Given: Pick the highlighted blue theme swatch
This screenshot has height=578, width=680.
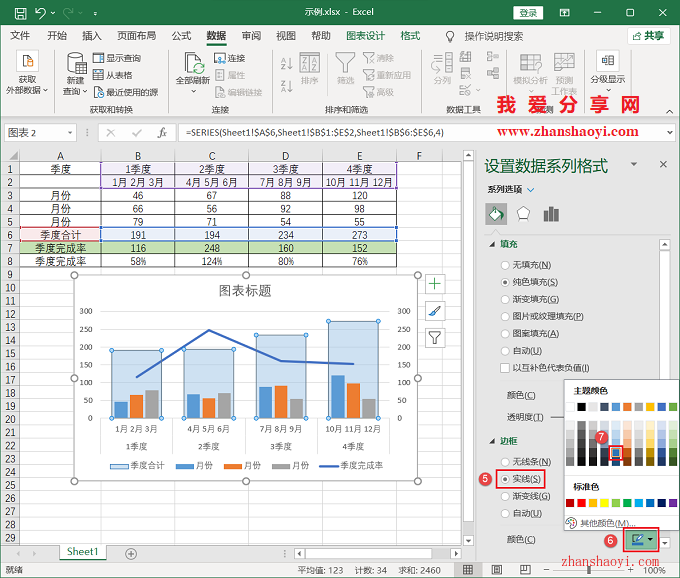Looking at the screenshot, I should tap(616, 453).
